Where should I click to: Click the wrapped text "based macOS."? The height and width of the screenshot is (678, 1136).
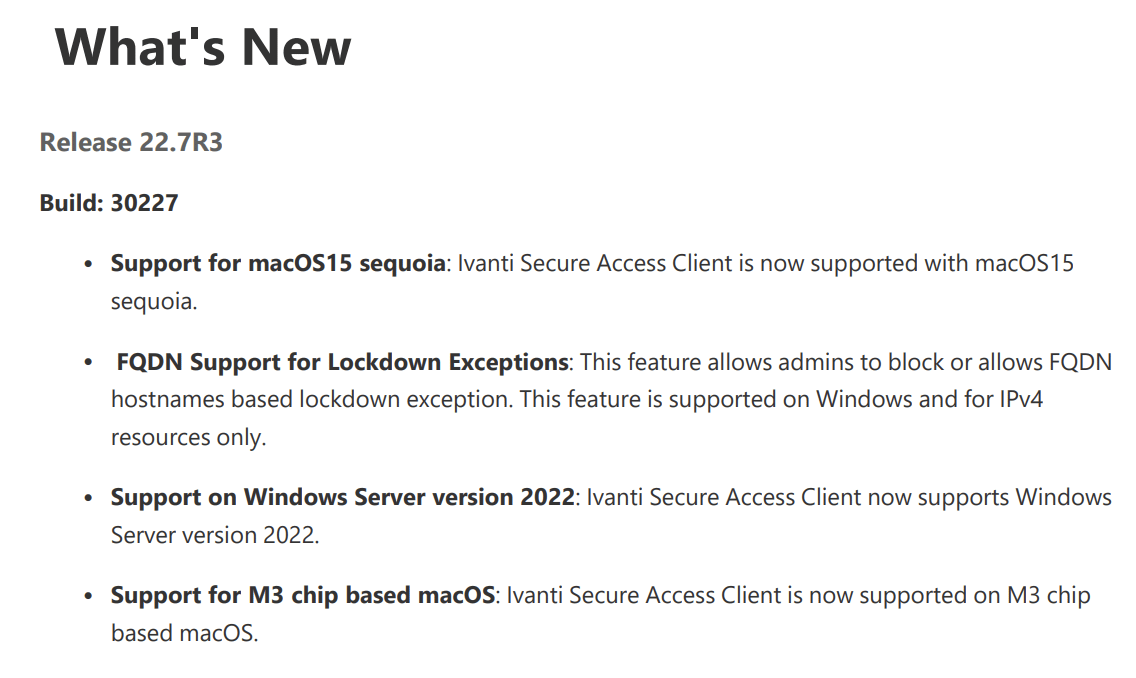click(184, 633)
